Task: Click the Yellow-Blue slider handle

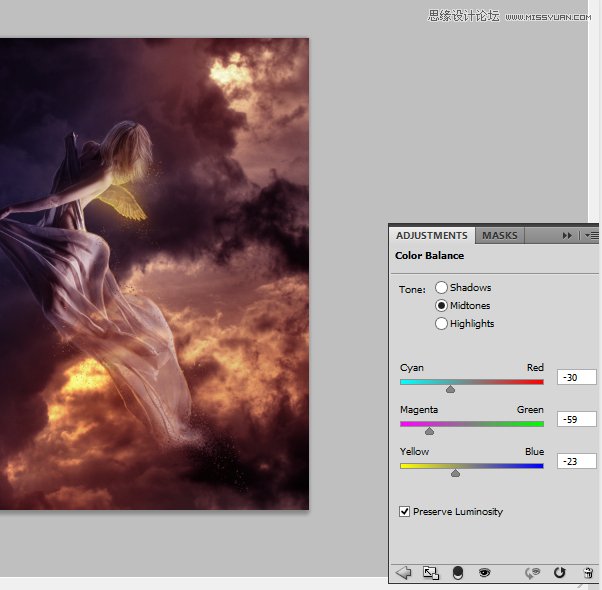Action: coord(455,473)
